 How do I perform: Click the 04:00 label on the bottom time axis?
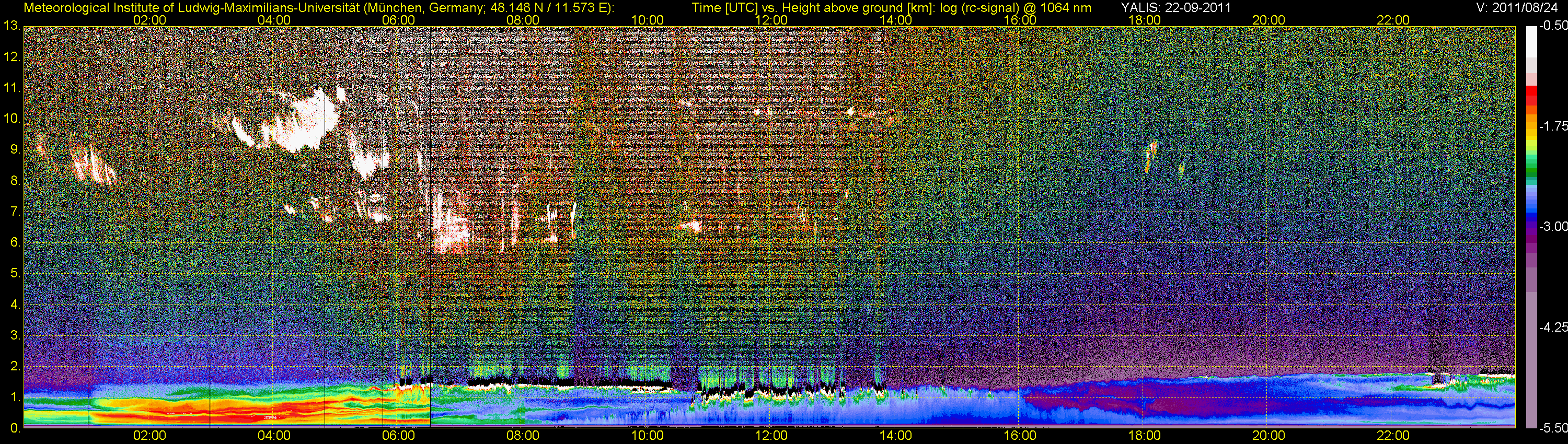pos(274,436)
